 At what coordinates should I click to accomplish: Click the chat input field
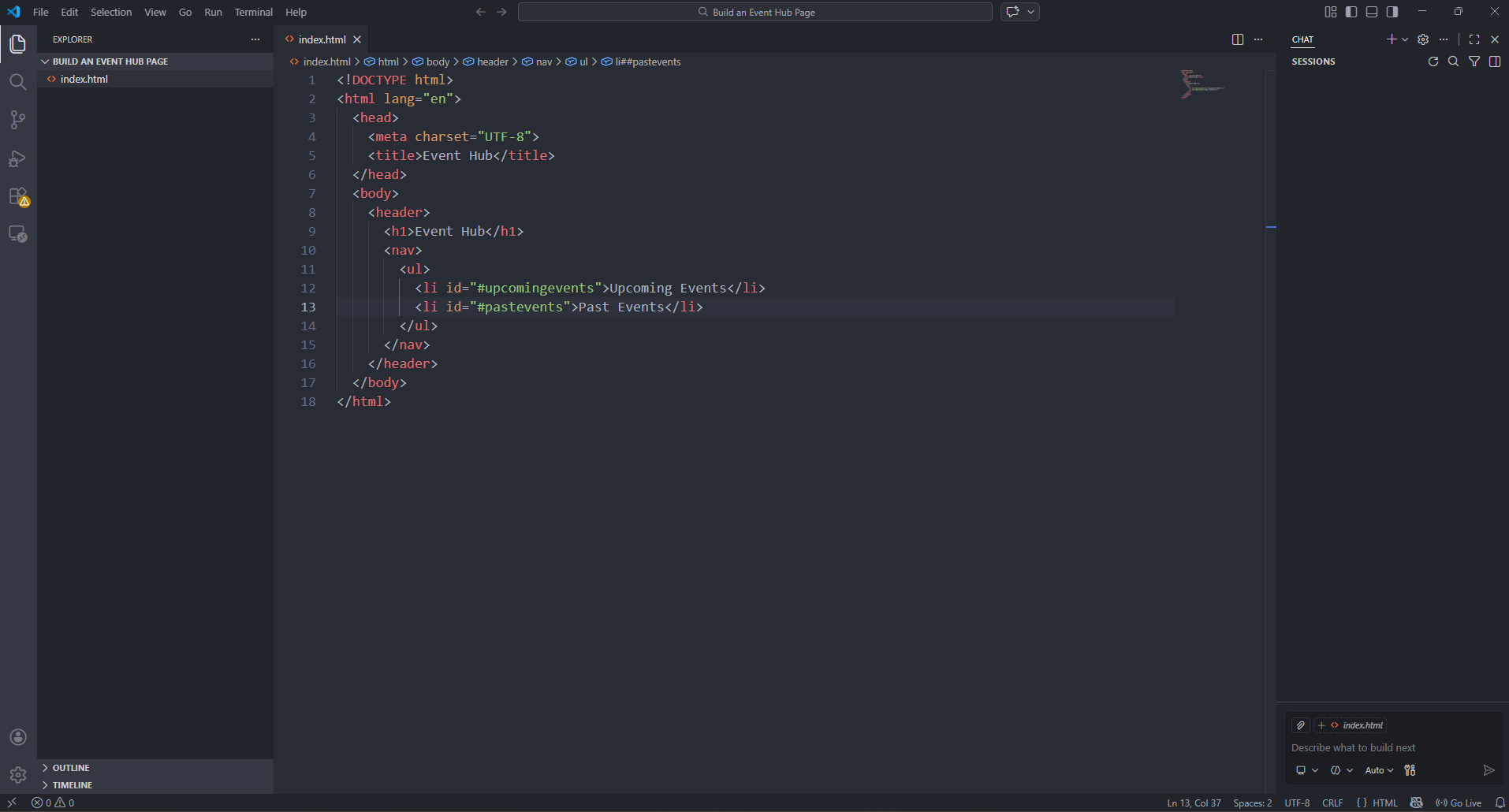(1388, 747)
